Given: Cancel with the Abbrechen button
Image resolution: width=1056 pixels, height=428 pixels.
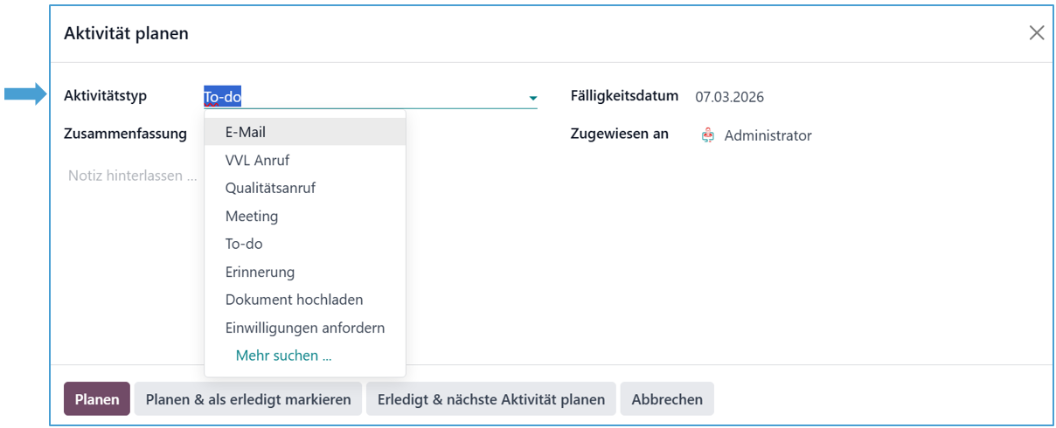Looking at the screenshot, I should tap(667, 399).
